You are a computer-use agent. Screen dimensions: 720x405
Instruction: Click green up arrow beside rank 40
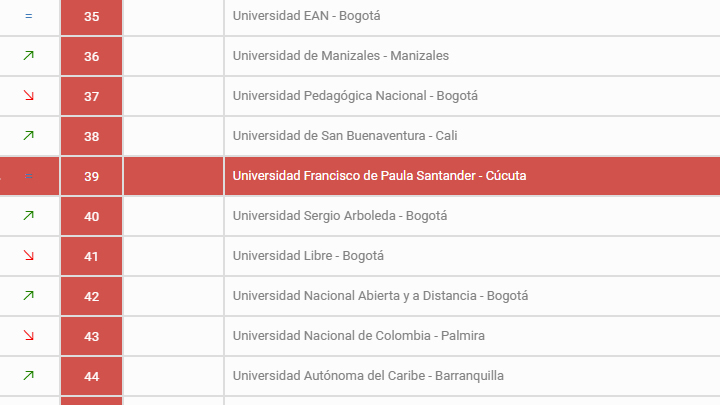point(28,216)
